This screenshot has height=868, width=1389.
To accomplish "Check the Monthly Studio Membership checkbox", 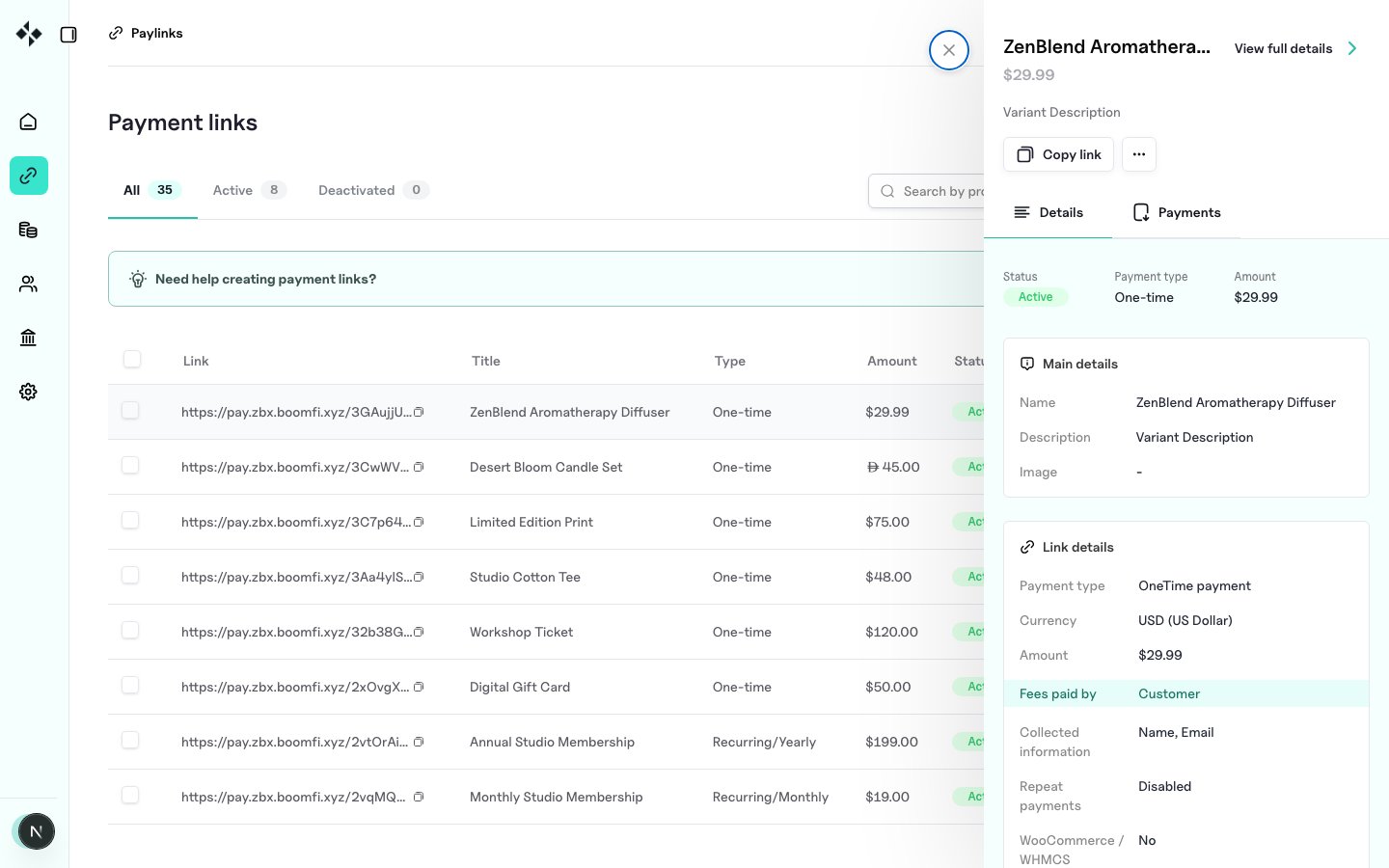I will click(x=130, y=795).
